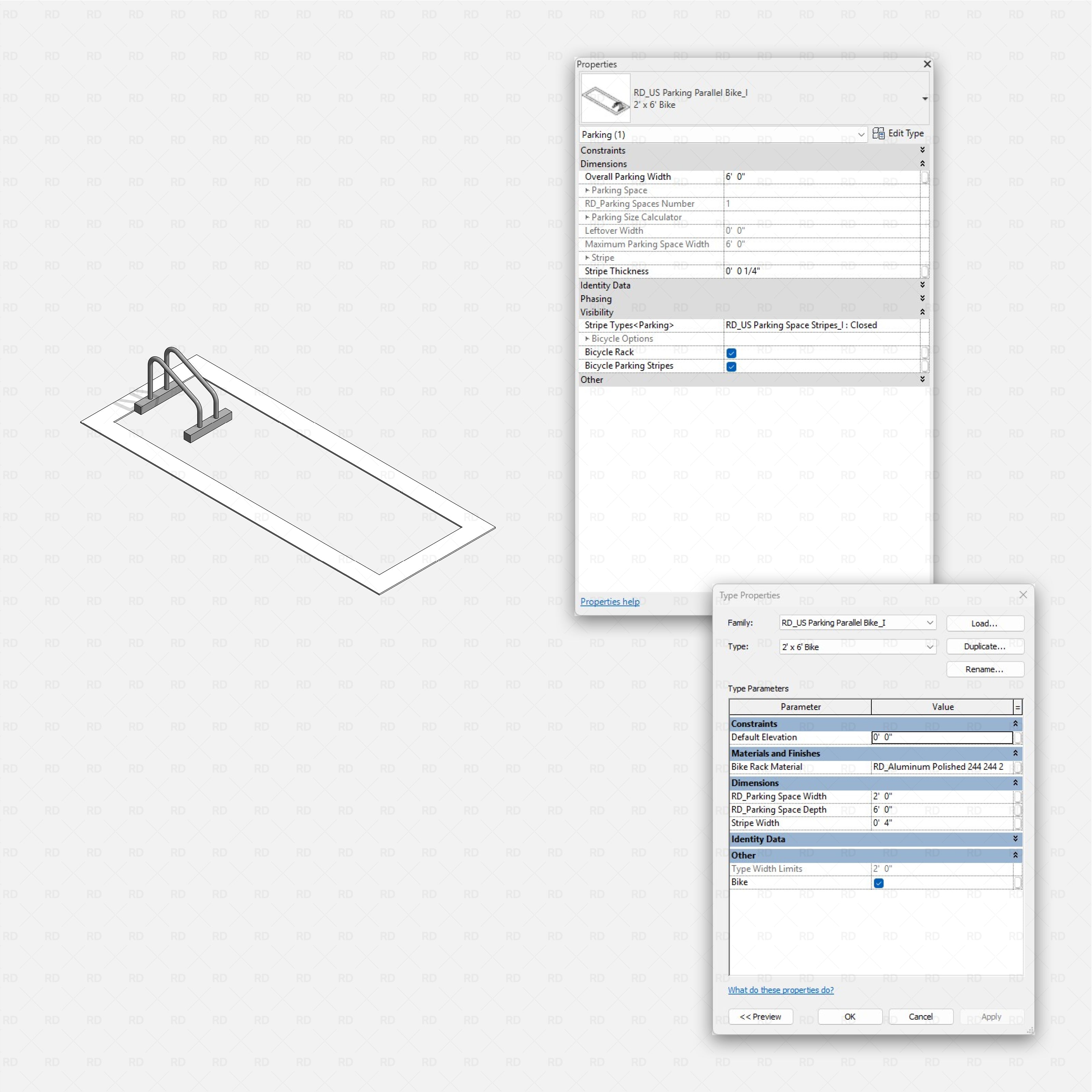Click the Load... button
Viewport: 1092px width, 1092px height.
pos(985,623)
